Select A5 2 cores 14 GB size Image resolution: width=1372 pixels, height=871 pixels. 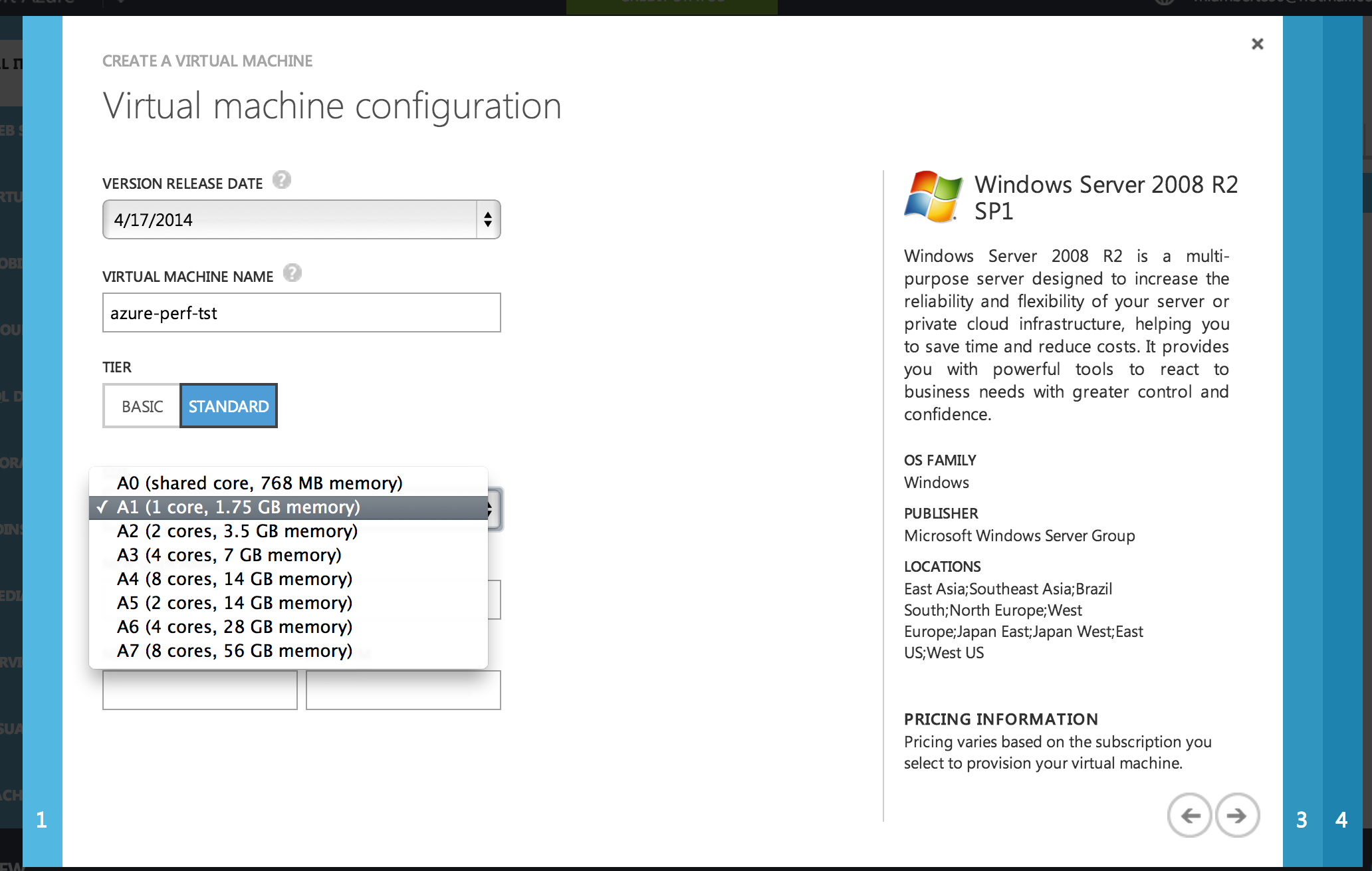pos(235,603)
